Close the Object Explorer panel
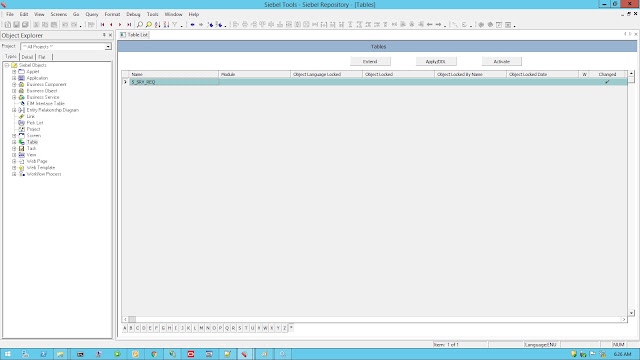 pos(110,35)
